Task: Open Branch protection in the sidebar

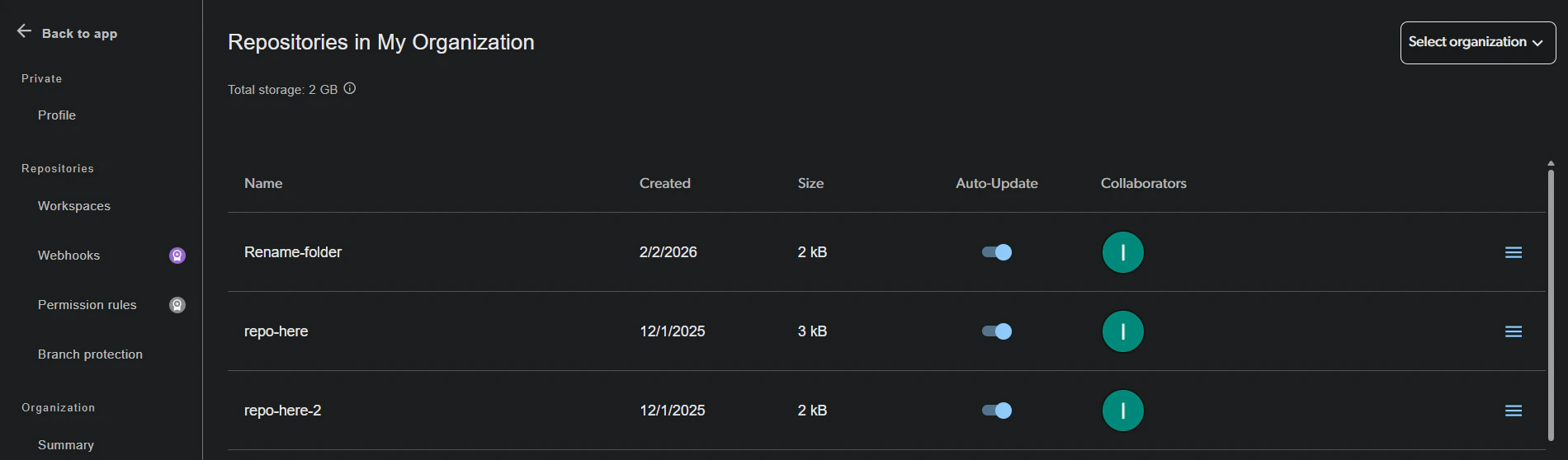Action: 91,354
